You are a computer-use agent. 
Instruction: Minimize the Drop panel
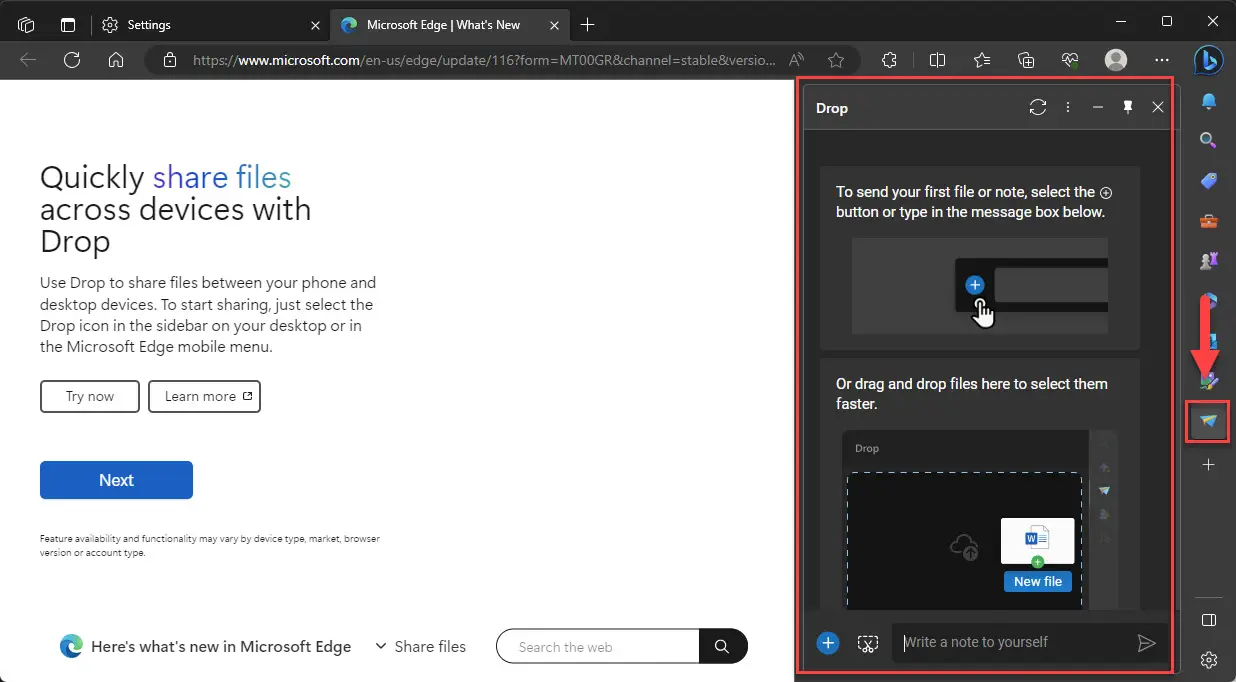pyautogui.click(x=1098, y=107)
